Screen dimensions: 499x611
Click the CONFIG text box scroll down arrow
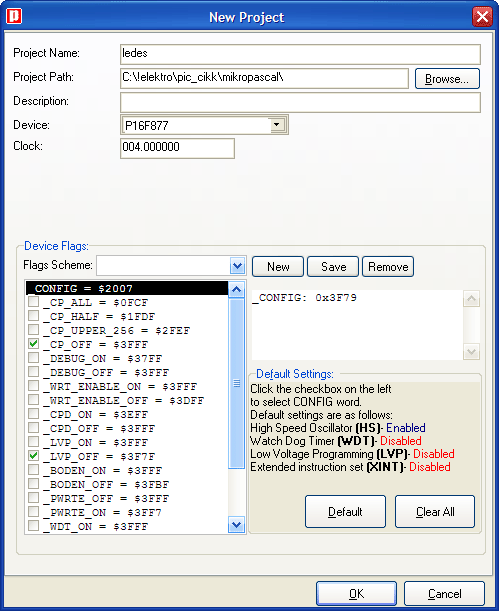click(x=471, y=352)
